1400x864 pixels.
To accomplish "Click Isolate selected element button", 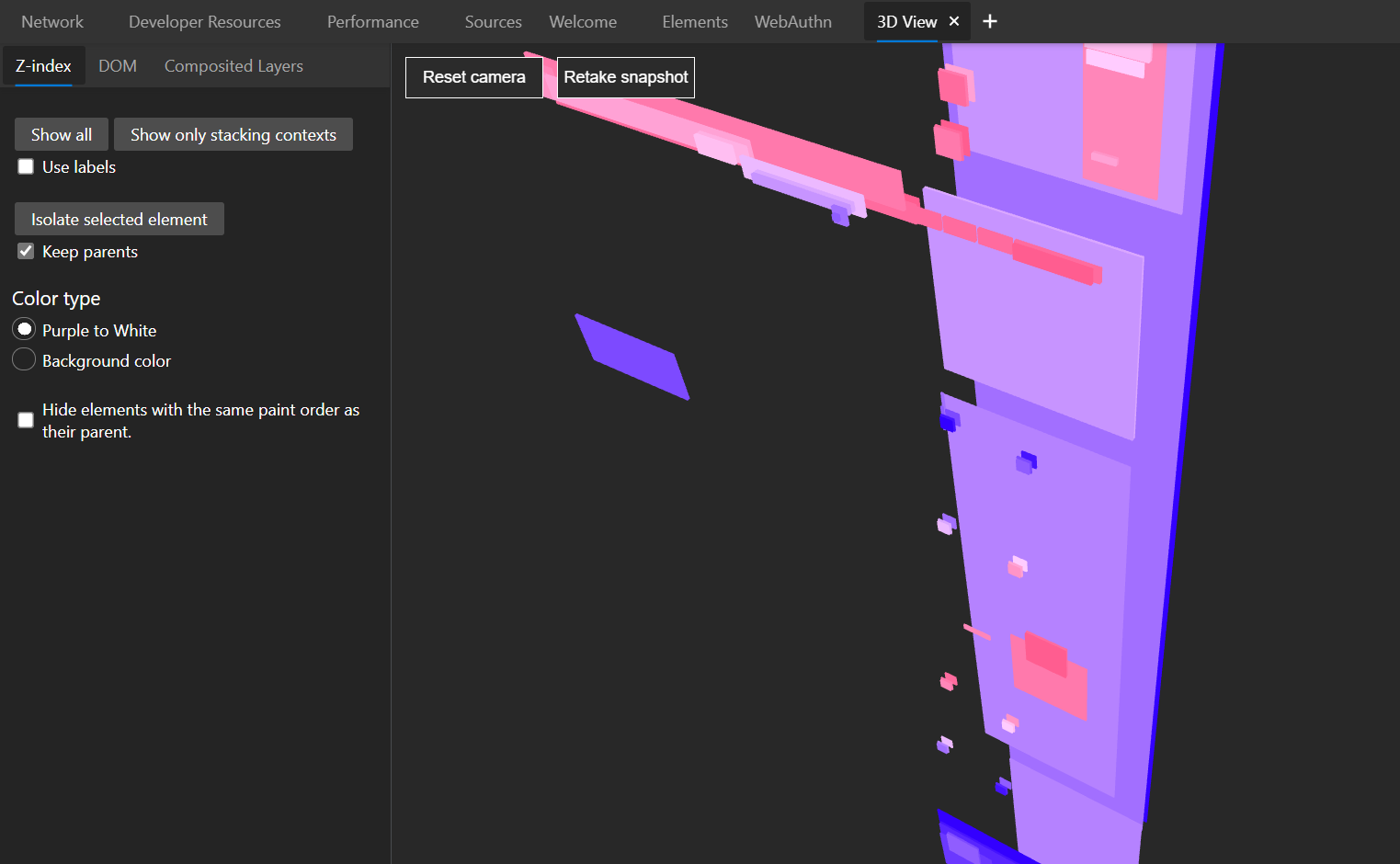I will 120,219.
